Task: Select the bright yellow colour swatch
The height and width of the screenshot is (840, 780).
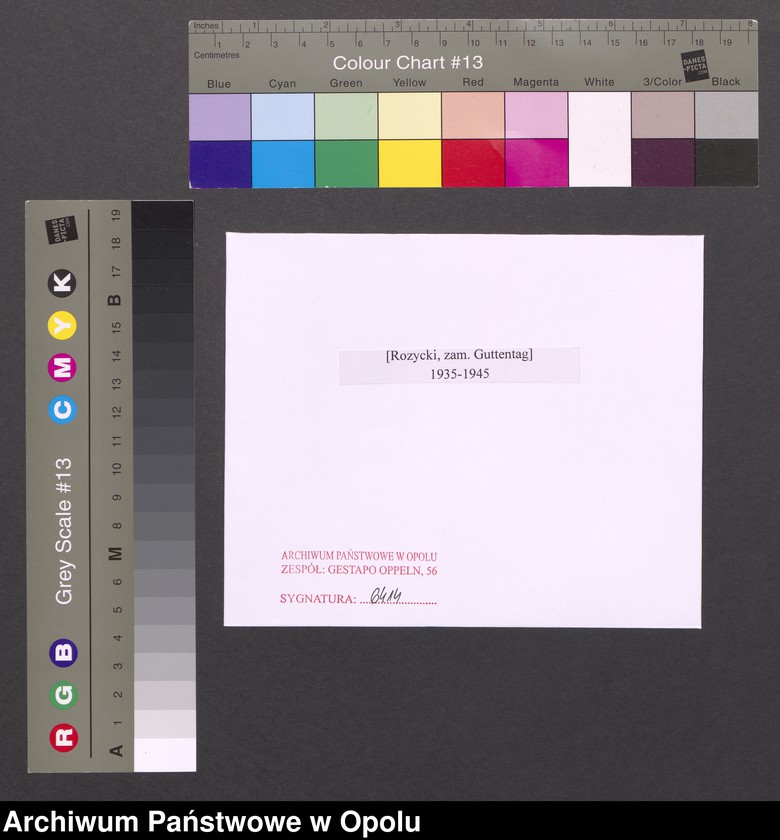Action: pyautogui.click(x=409, y=163)
